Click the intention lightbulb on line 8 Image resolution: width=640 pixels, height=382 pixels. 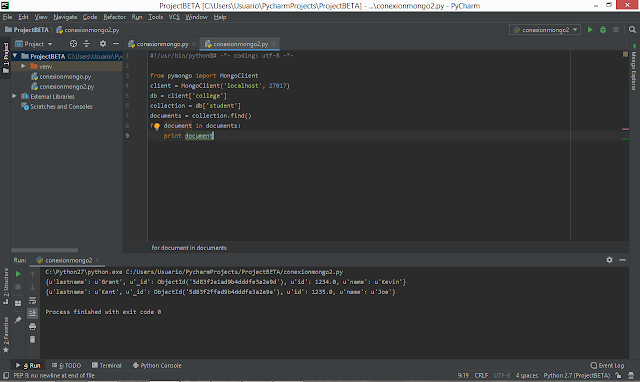tap(157, 126)
